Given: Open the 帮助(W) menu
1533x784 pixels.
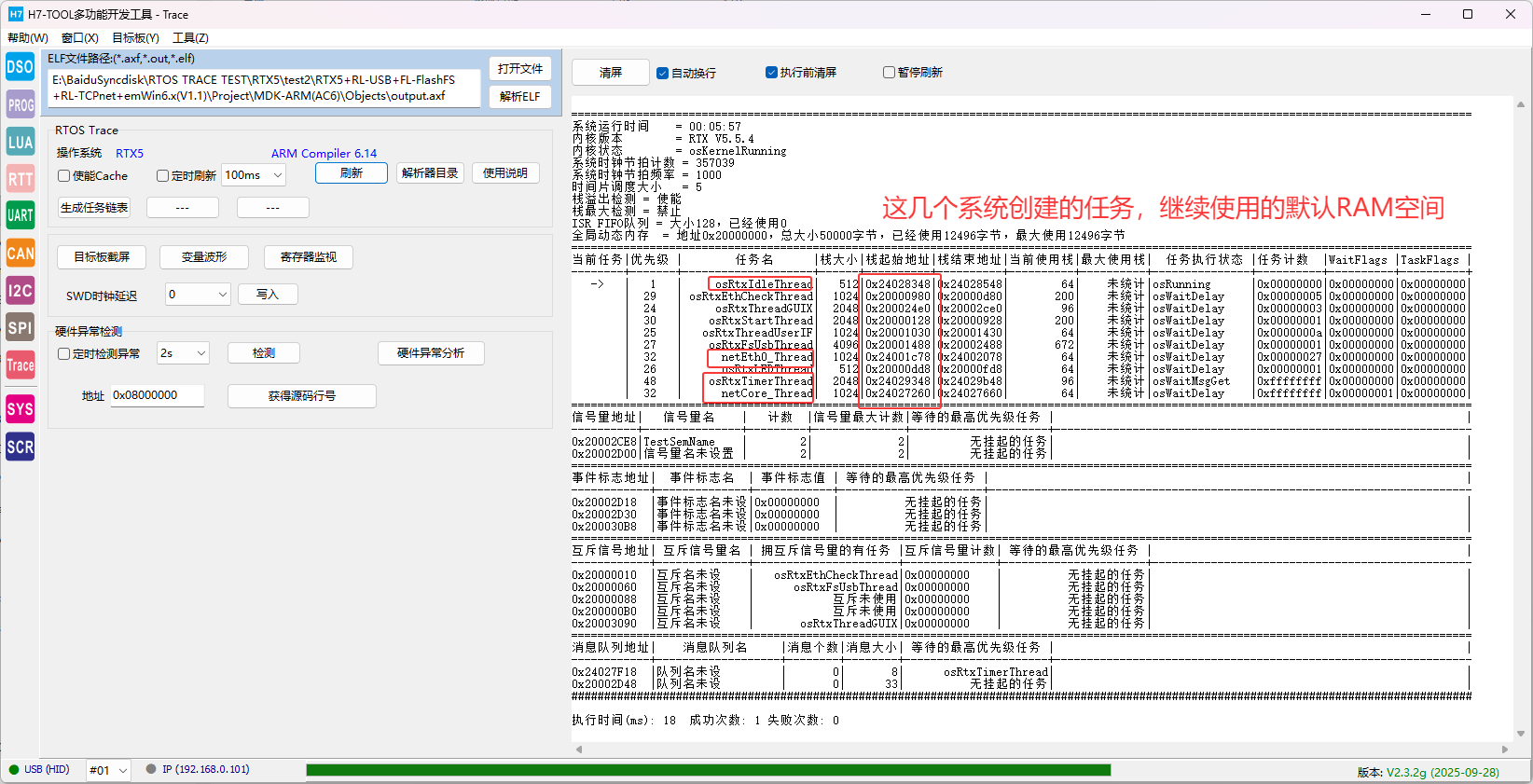Looking at the screenshot, I should (x=28, y=38).
